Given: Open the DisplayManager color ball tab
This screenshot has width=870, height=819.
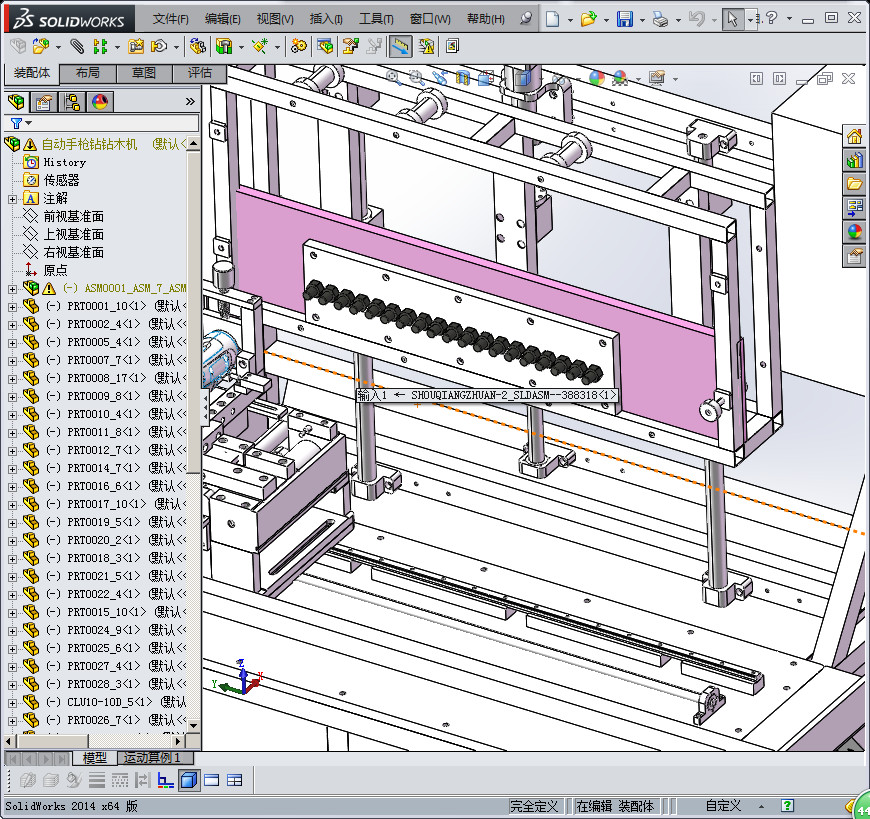Looking at the screenshot, I should 100,101.
